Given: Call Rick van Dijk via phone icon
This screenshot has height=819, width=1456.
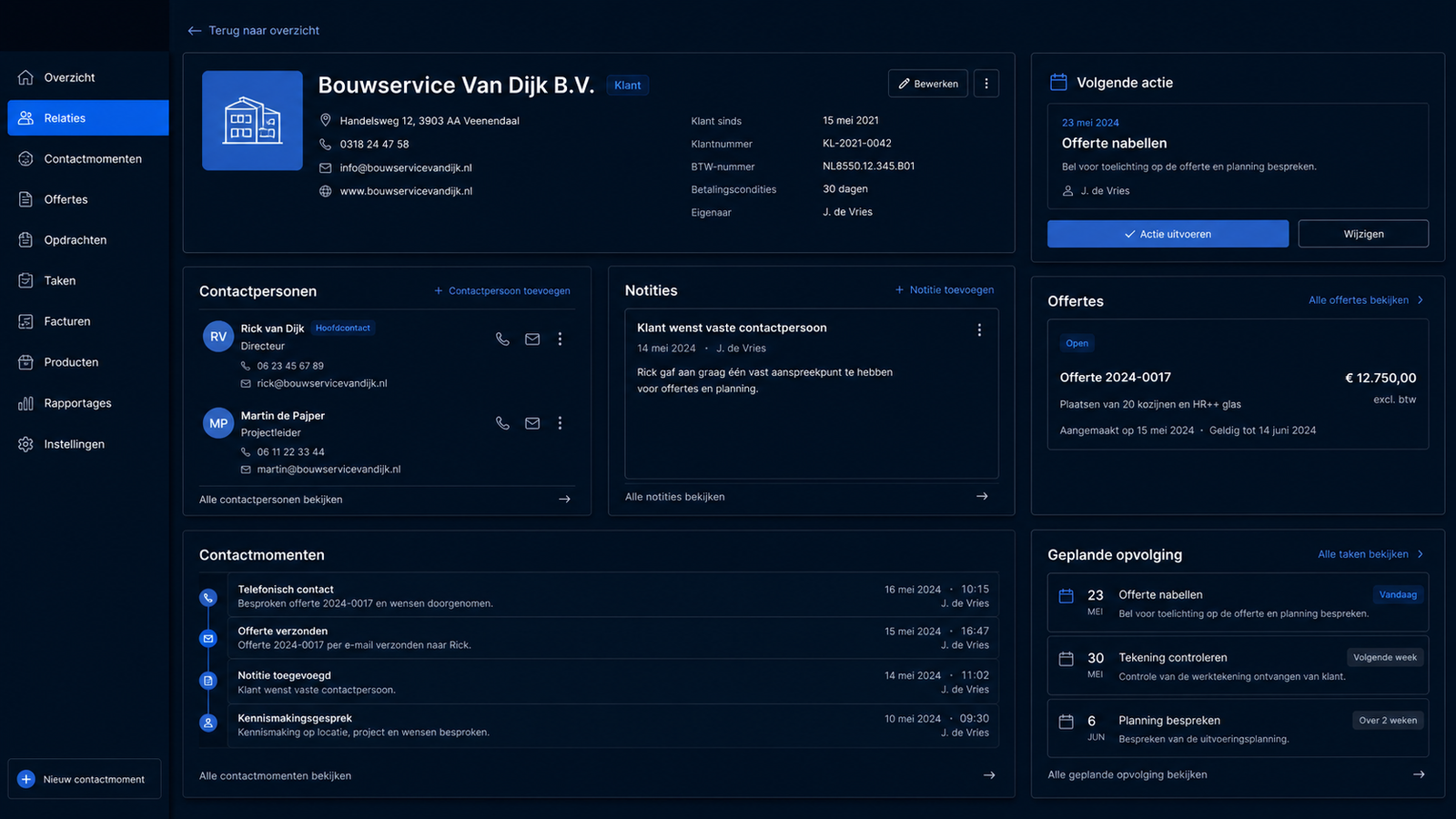Looking at the screenshot, I should (x=502, y=339).
